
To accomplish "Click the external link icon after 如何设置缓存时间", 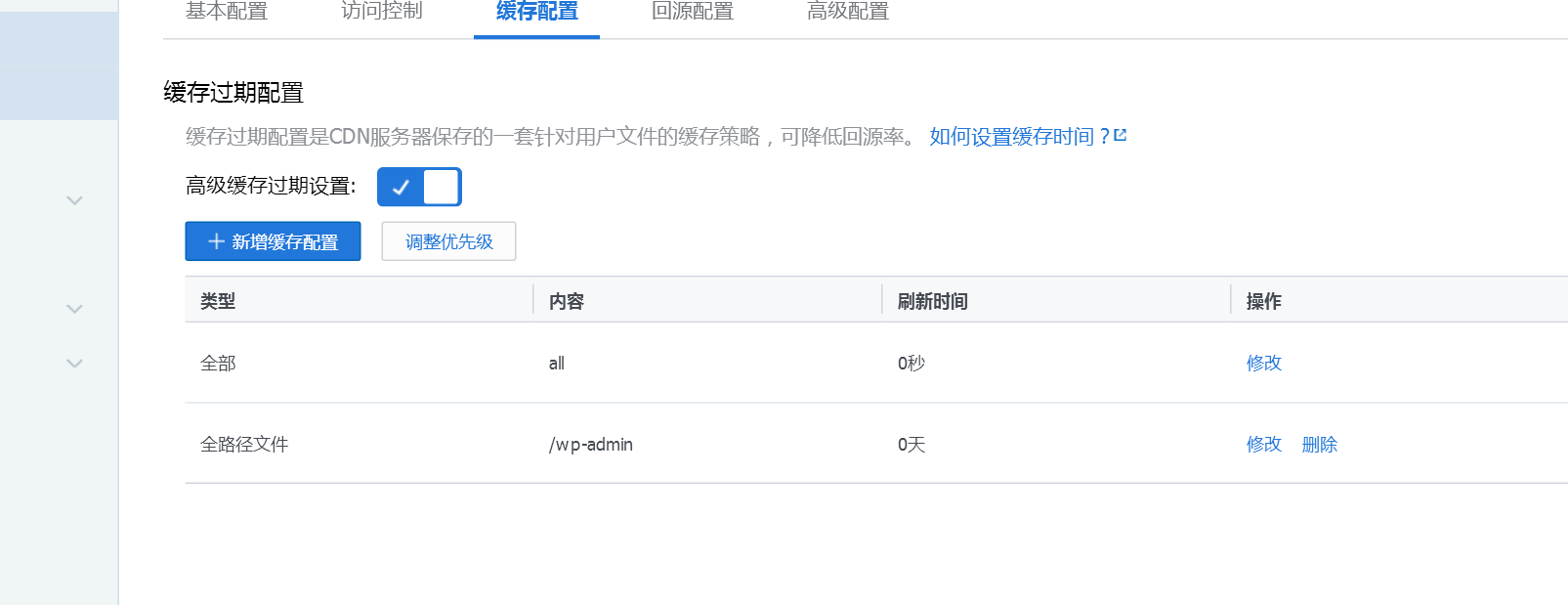I will pyautogui.click(x=1121, y=136).
